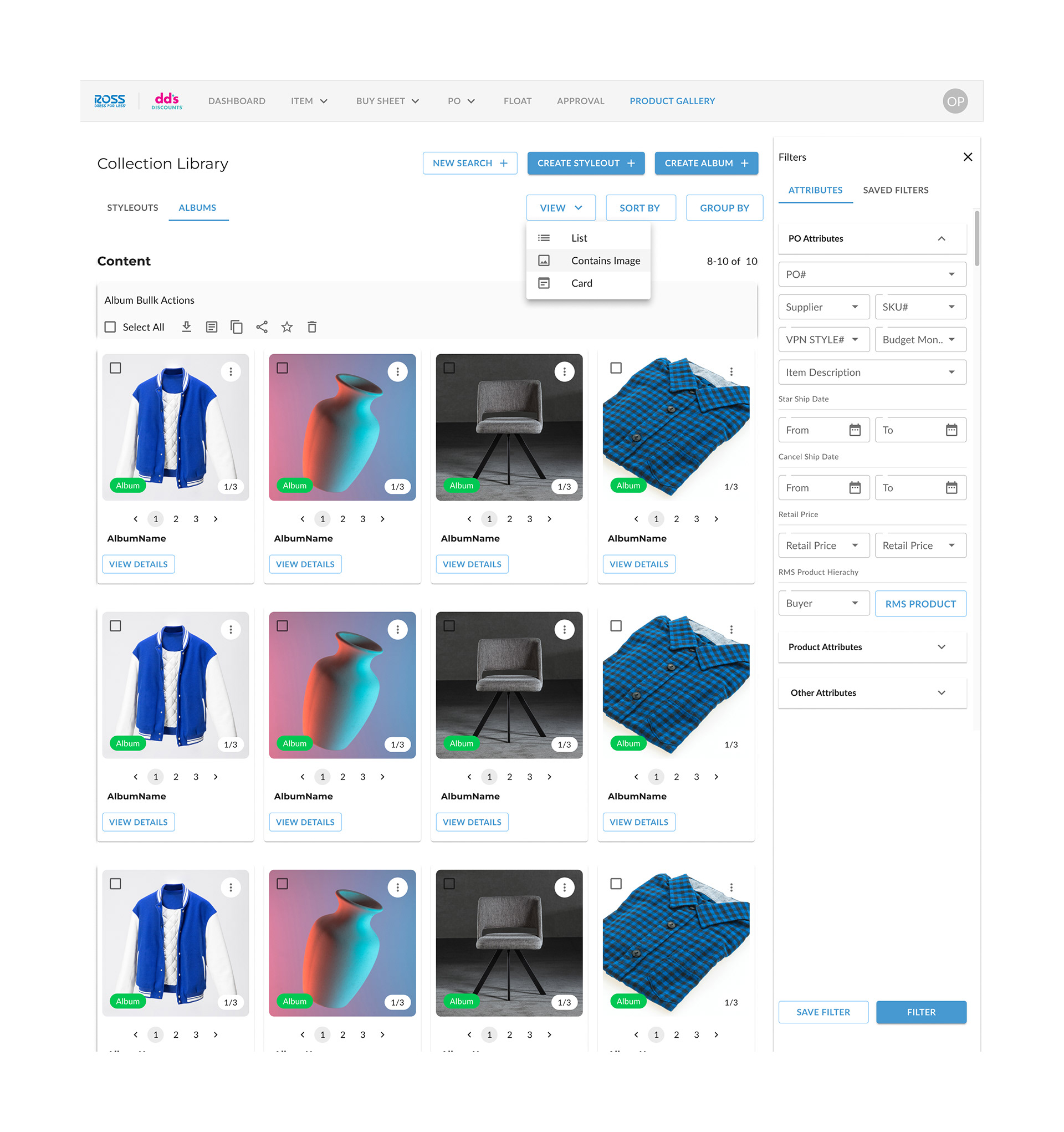Check the Select All checkbox
1064x1132 pixels.
pos(110,327)
